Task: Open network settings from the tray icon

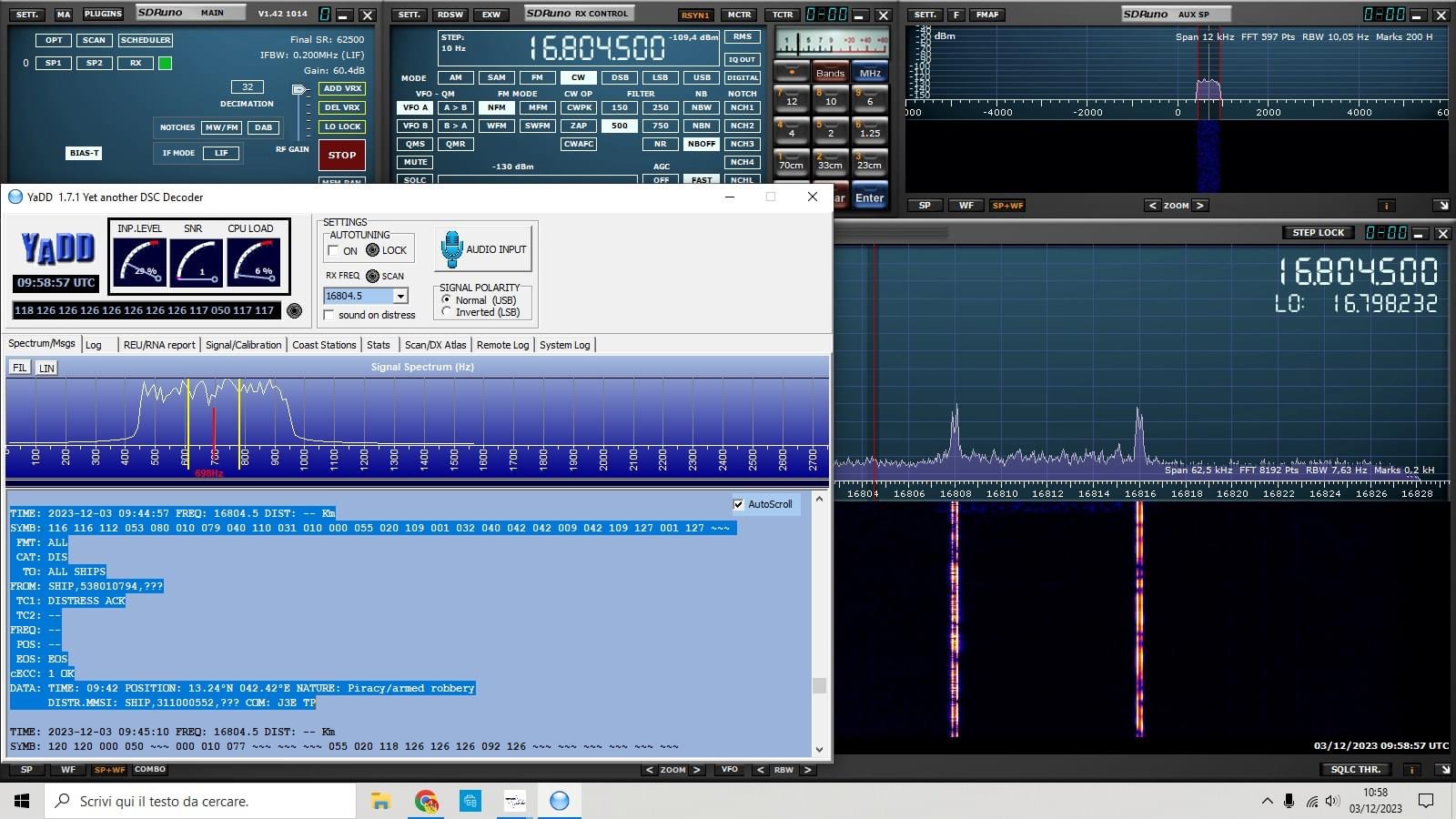Action: pos(1311,801)
